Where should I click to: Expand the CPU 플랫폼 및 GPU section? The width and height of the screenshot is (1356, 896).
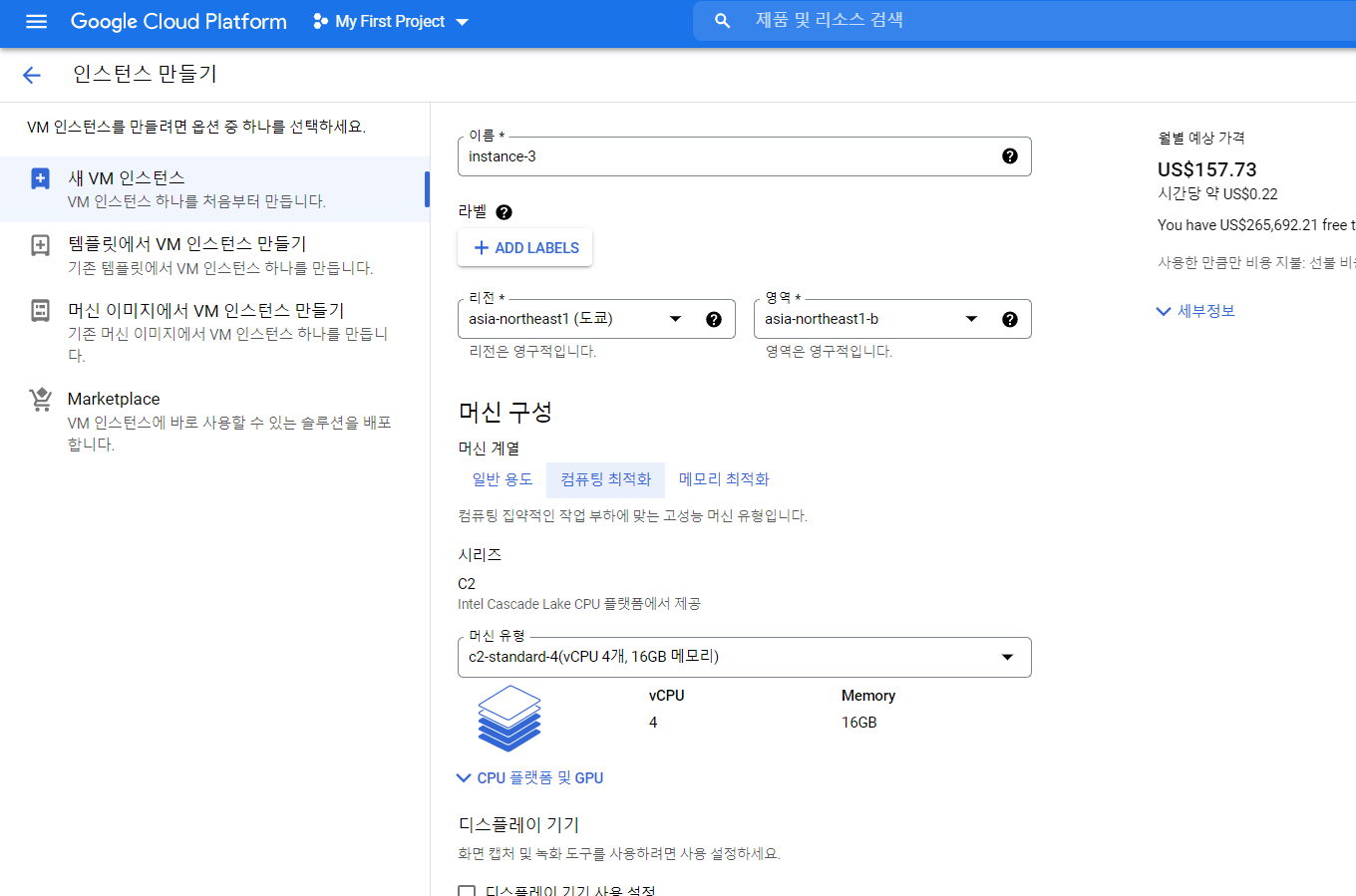pyautogui.click(x=529, y=778)
